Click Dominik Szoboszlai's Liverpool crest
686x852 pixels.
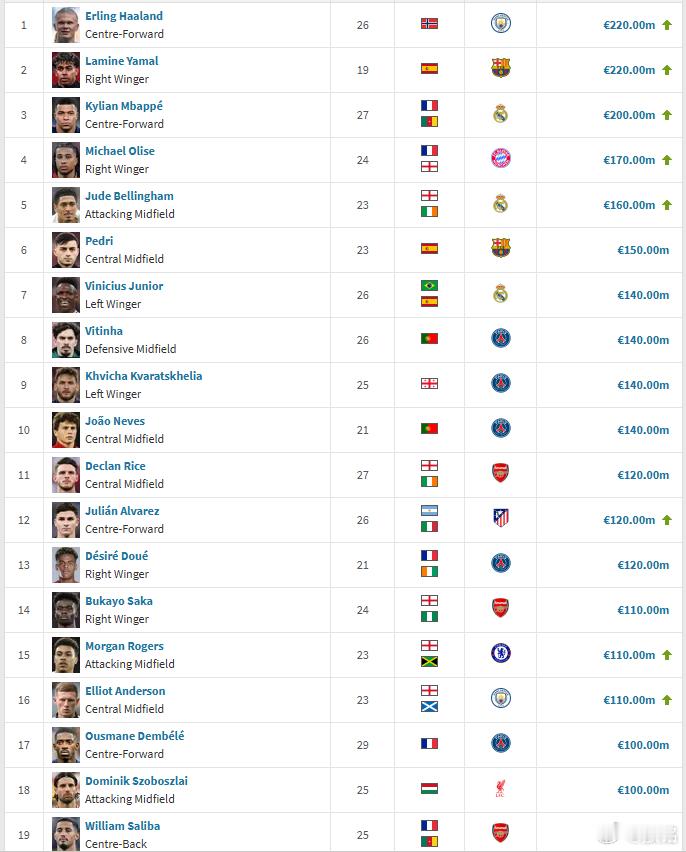click(501, 788)
